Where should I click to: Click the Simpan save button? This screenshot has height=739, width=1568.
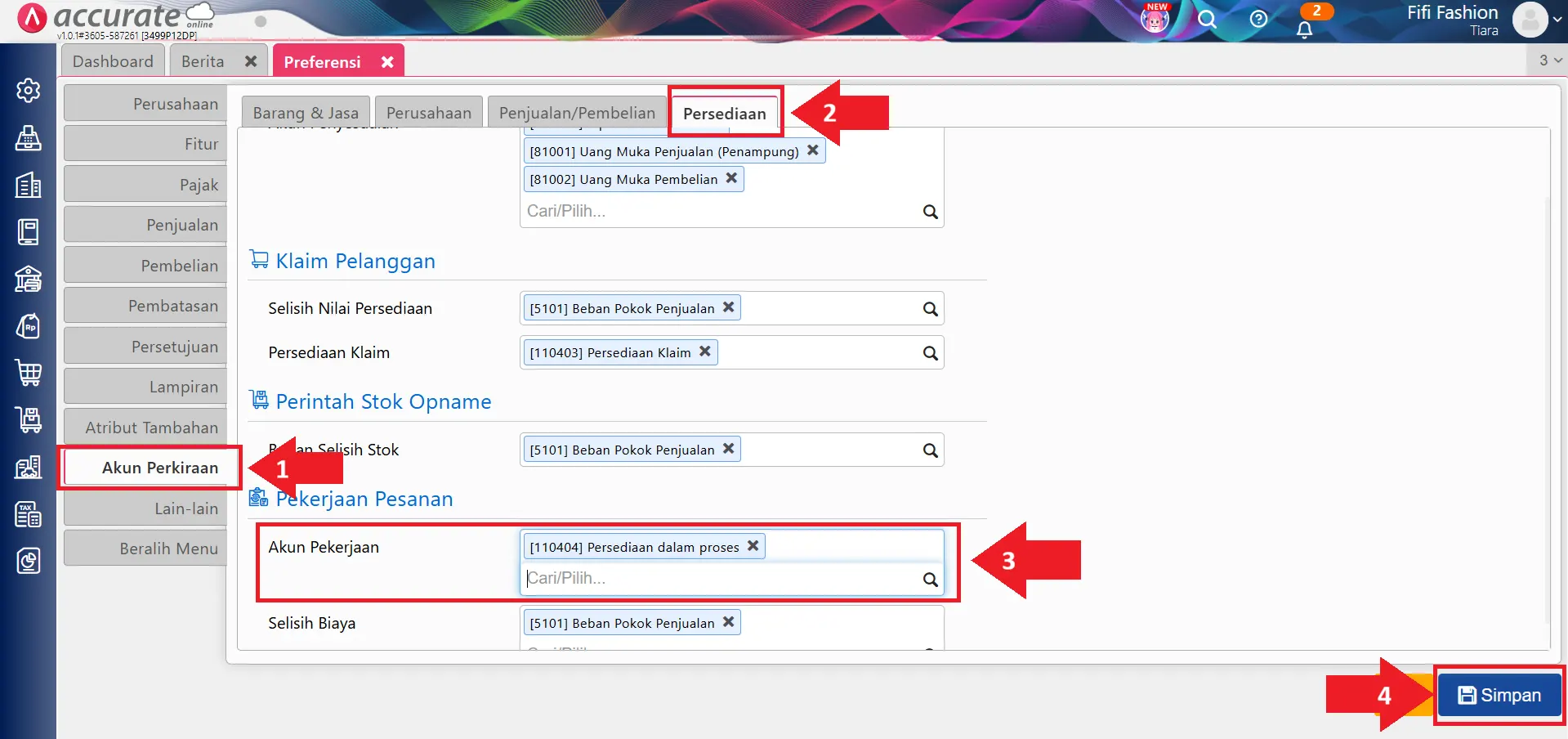pyautogui.click(x=1499, y=695)
